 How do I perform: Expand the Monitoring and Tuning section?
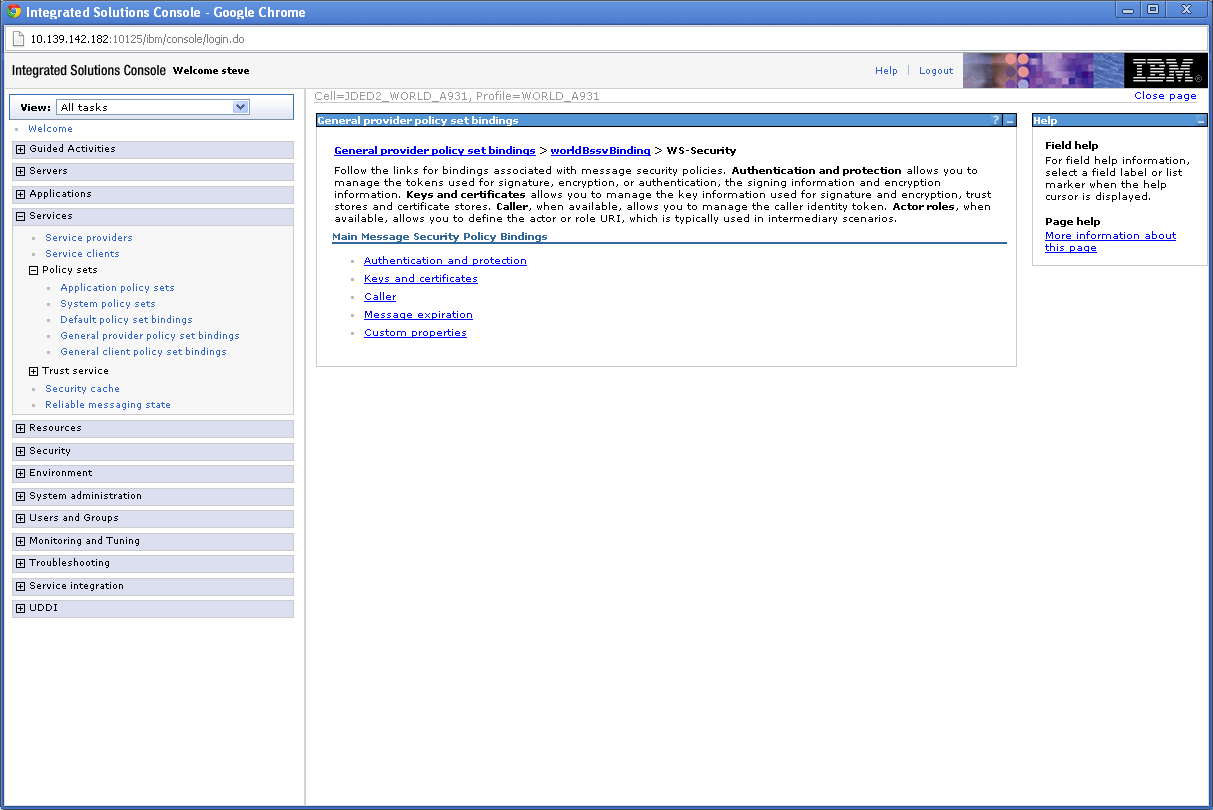[20, 541]
